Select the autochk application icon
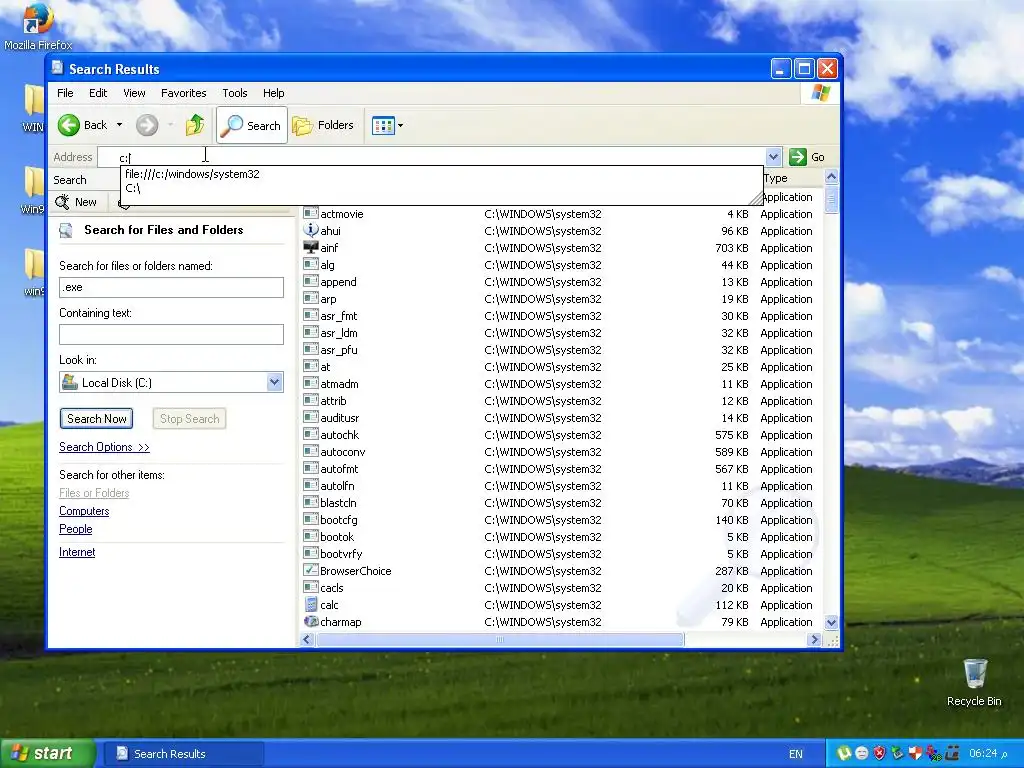The width and height of the screenshot is (1024, 768). tap(311, 434)
